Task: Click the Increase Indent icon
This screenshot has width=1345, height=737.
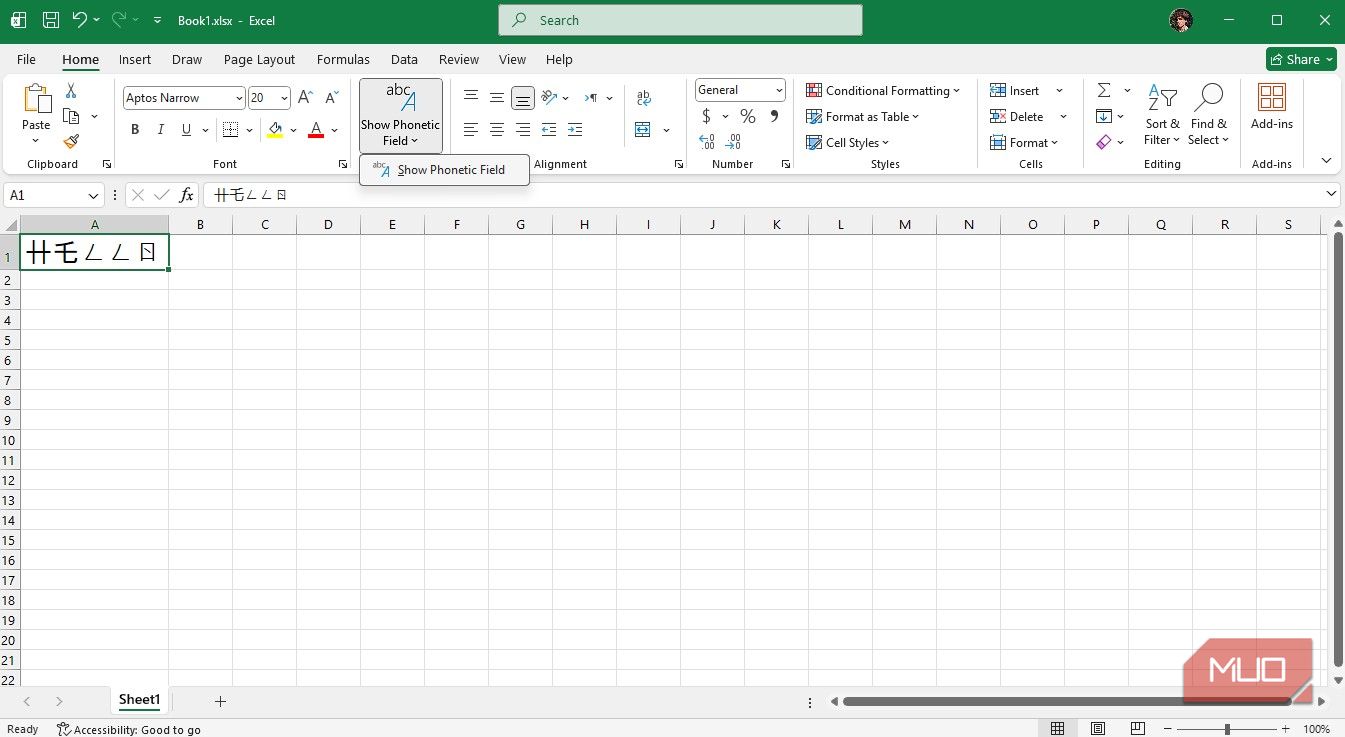Action: point(575,130)
